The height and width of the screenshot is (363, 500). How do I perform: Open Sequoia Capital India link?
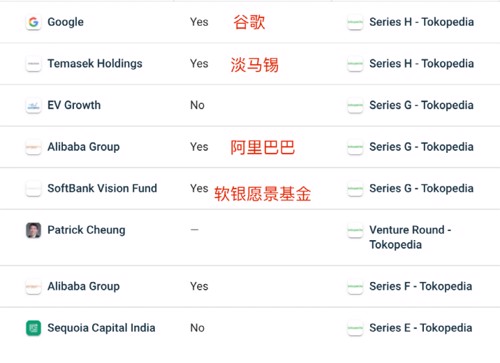101,328
